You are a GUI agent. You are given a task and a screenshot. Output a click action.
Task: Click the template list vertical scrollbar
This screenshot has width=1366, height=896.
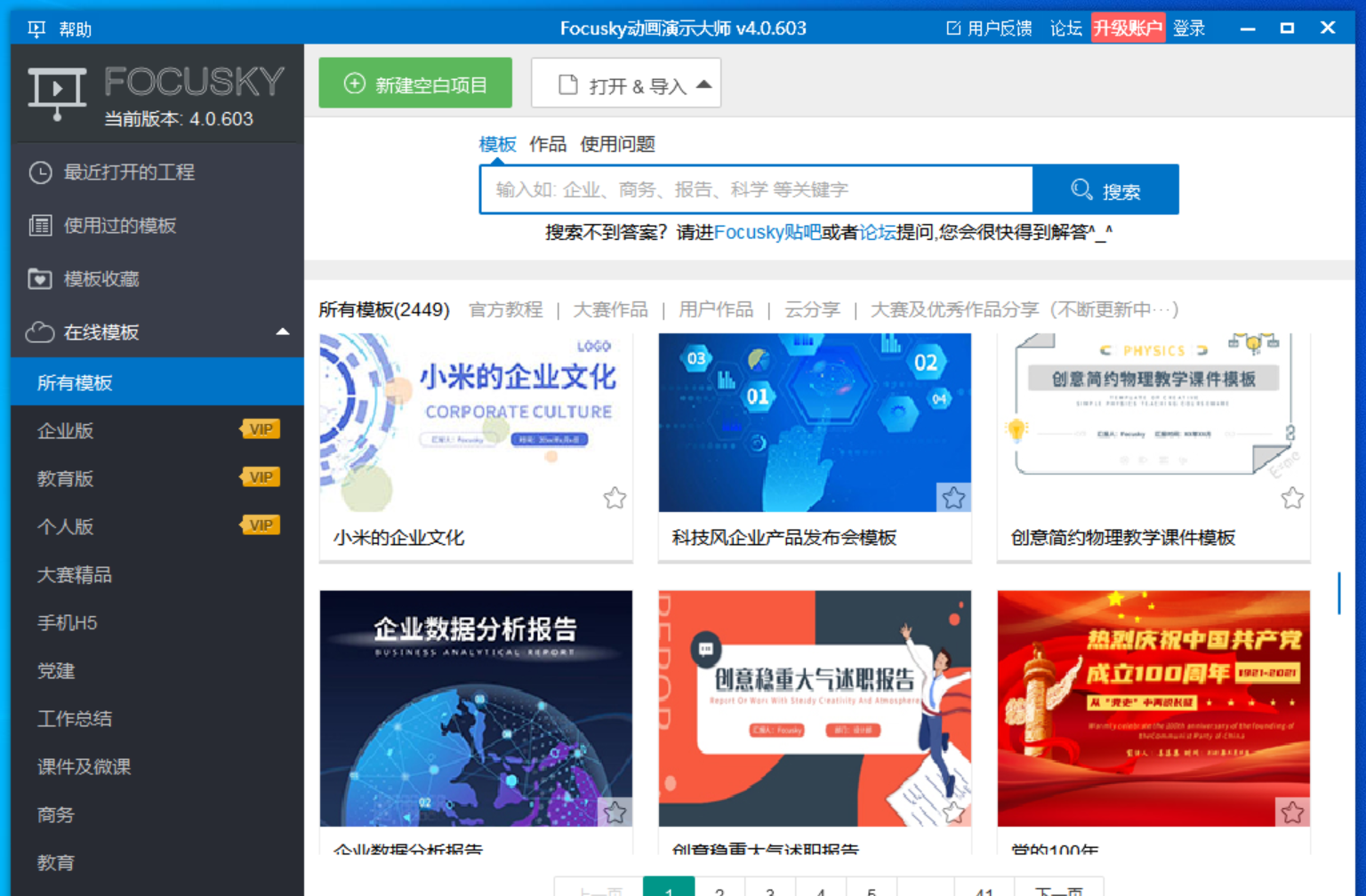point(1338,593)
